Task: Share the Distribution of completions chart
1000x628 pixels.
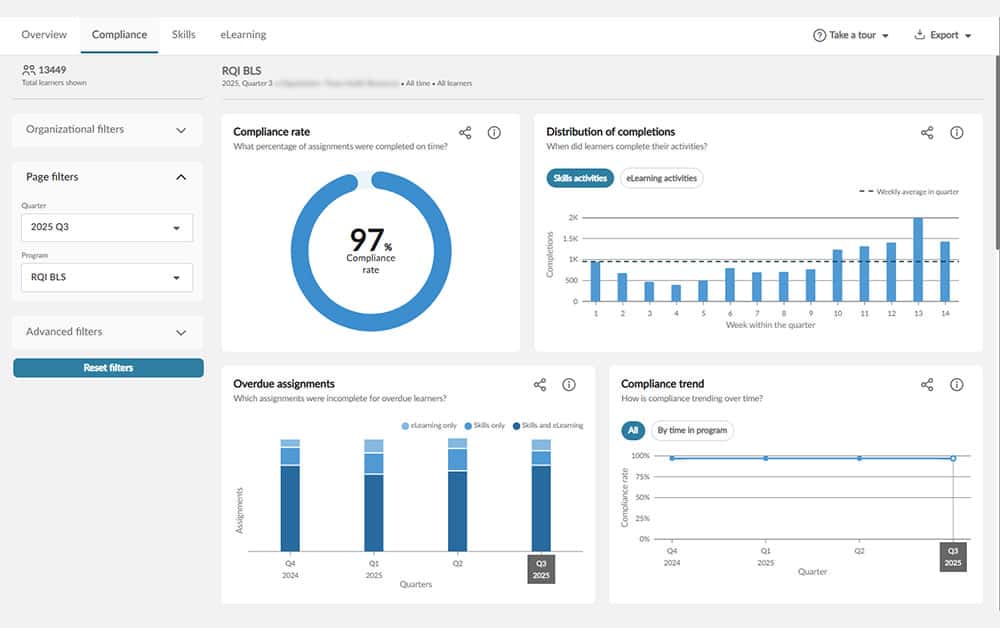Action: [927, 133]
